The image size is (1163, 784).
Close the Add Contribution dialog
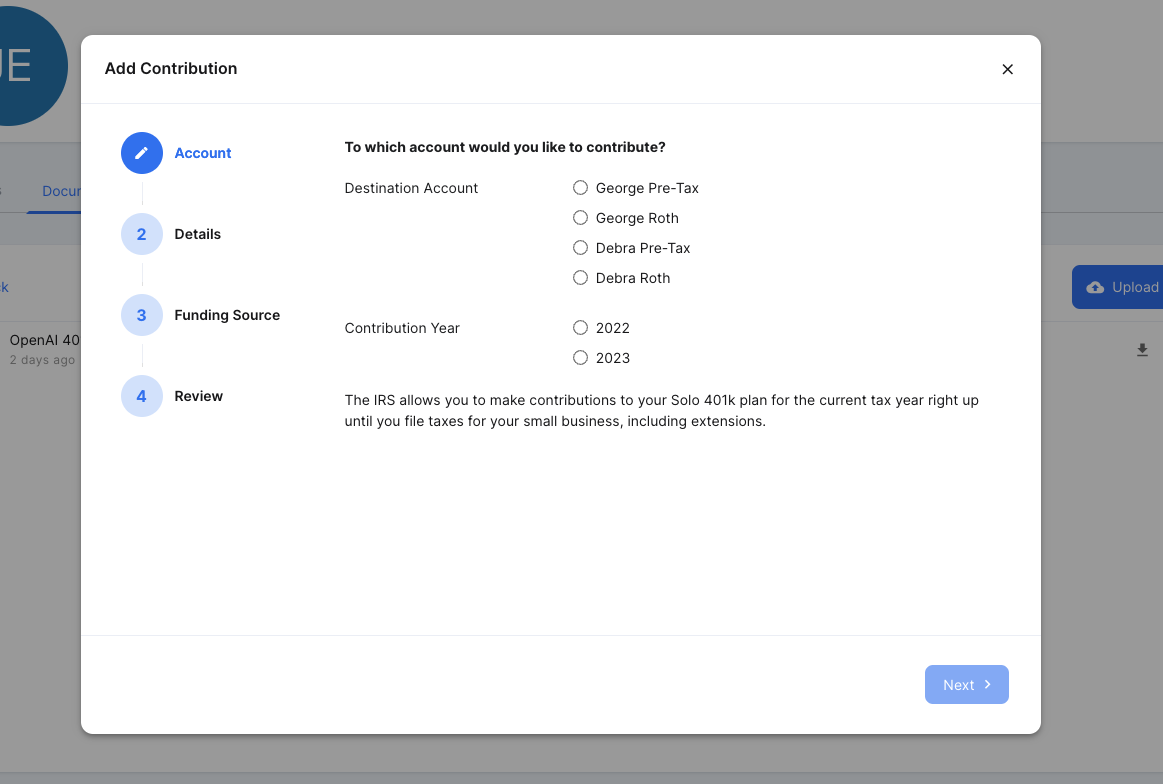1007,69
